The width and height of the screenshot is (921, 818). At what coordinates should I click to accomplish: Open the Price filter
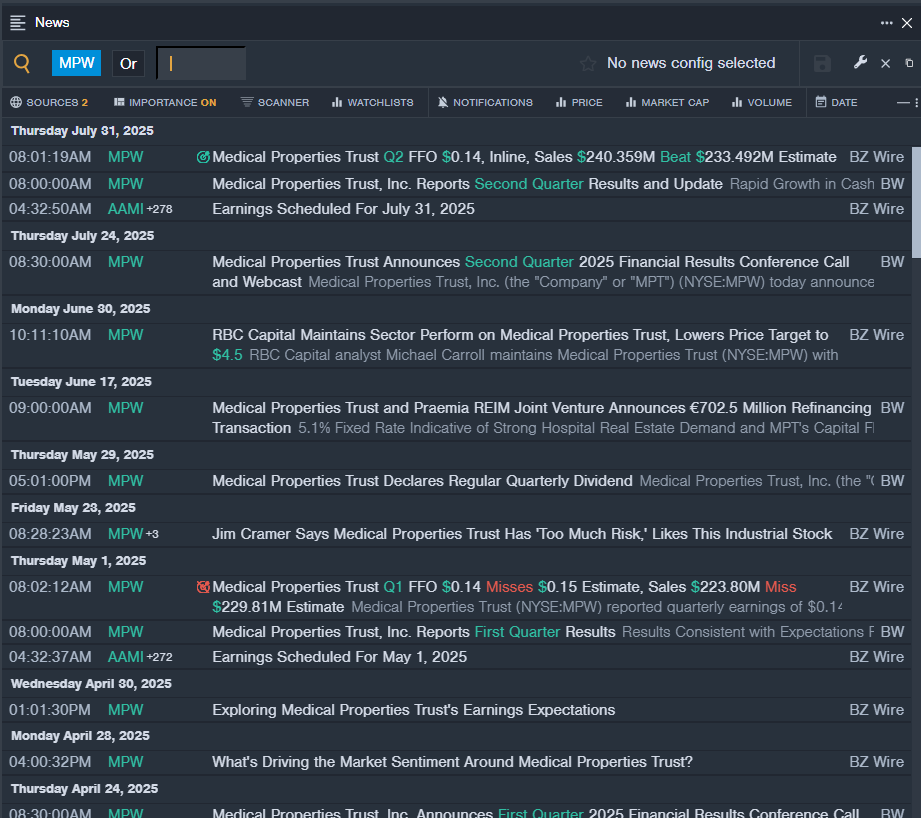coord(579,103)
